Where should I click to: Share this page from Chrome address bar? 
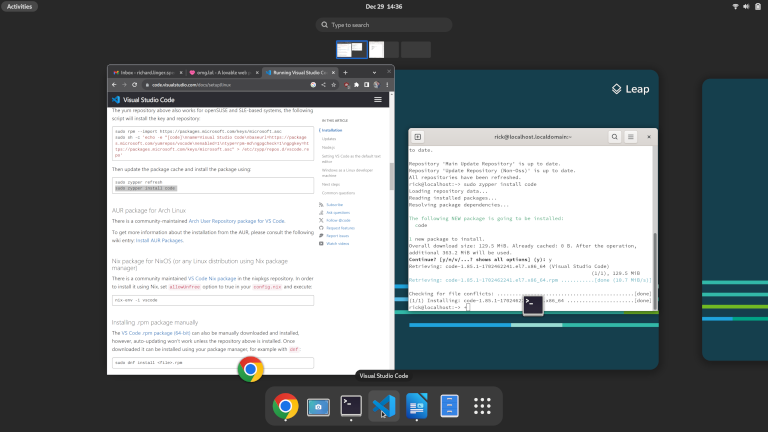pyautogui.click(x=323, y=85)
